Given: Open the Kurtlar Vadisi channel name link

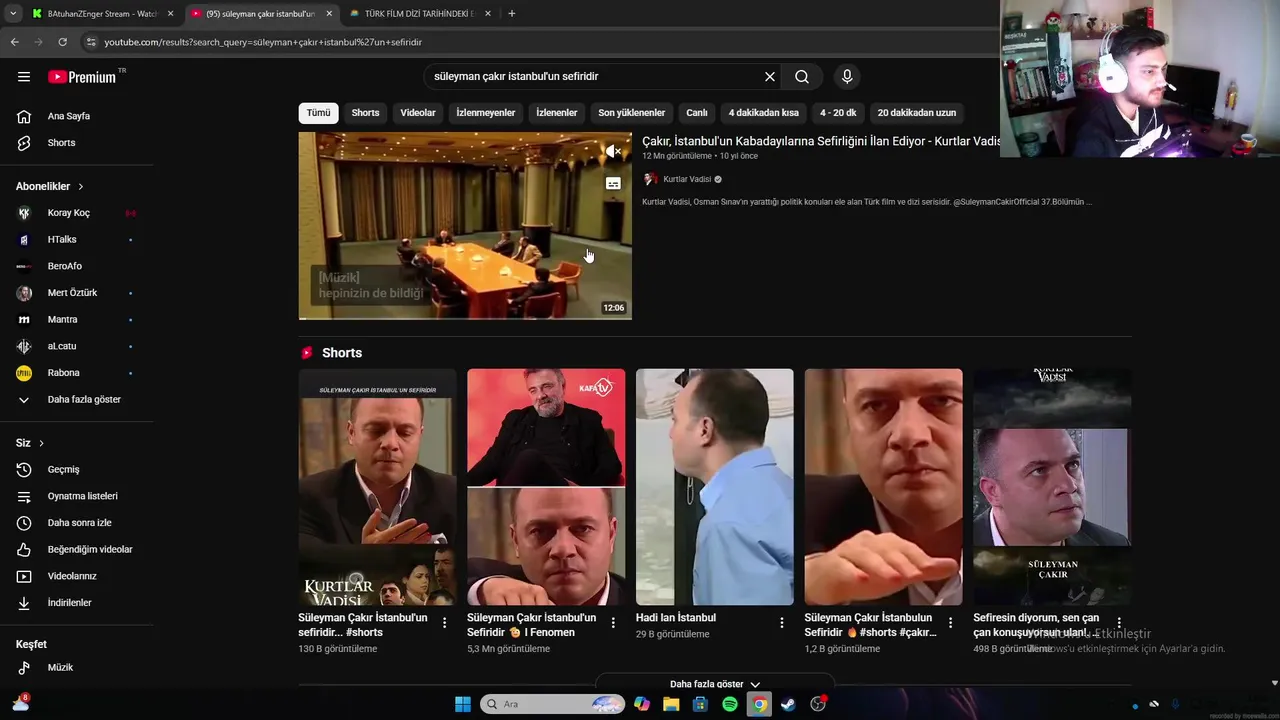Looking at the screenshot, I should 687,180.
